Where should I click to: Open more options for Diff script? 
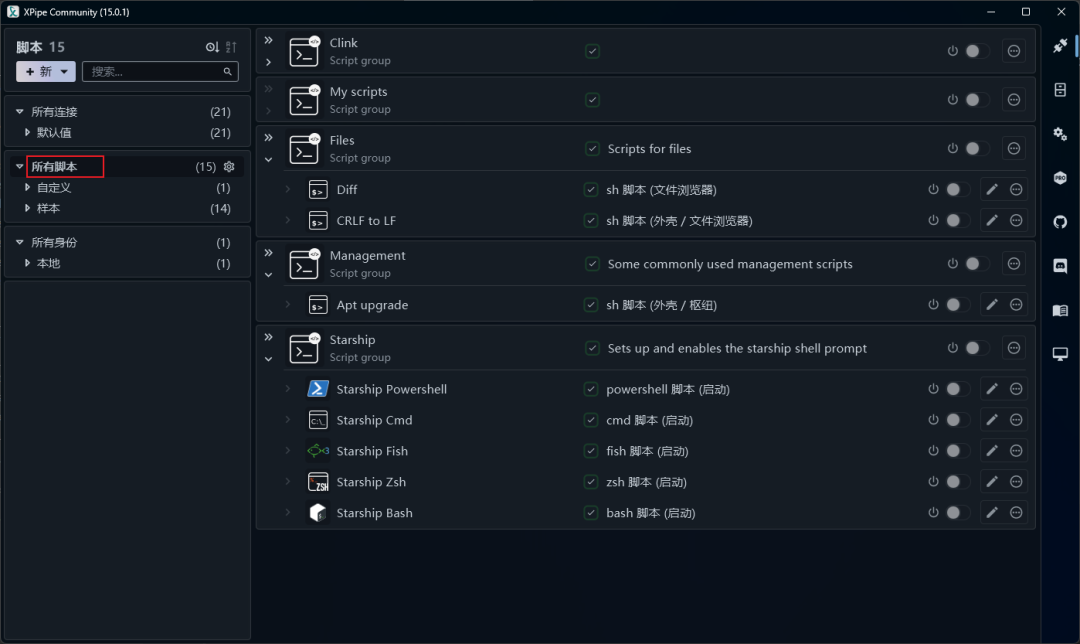[1016, 189]
